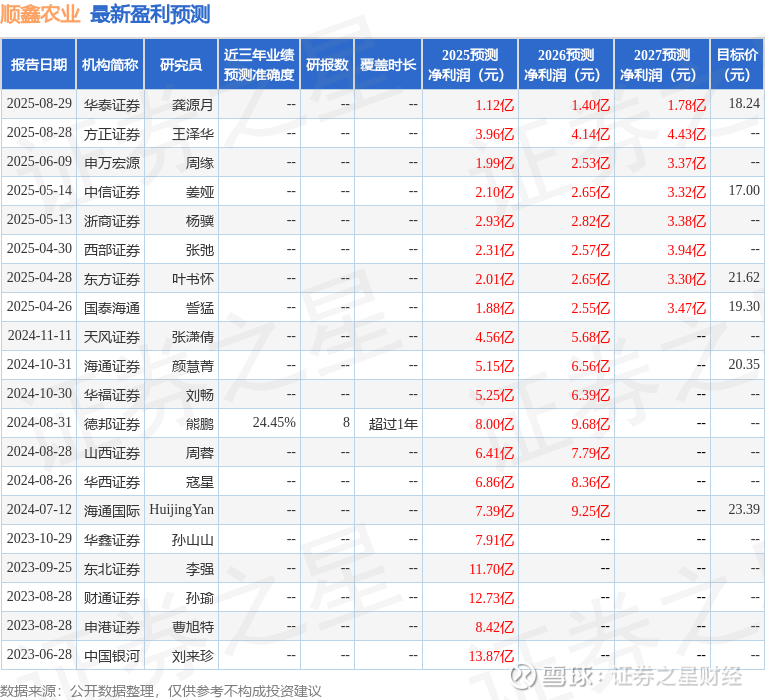Select the 方正证券 institution cell
Image resolution: width=765 pixels, height=700 pixels.
tap(112, 134)
